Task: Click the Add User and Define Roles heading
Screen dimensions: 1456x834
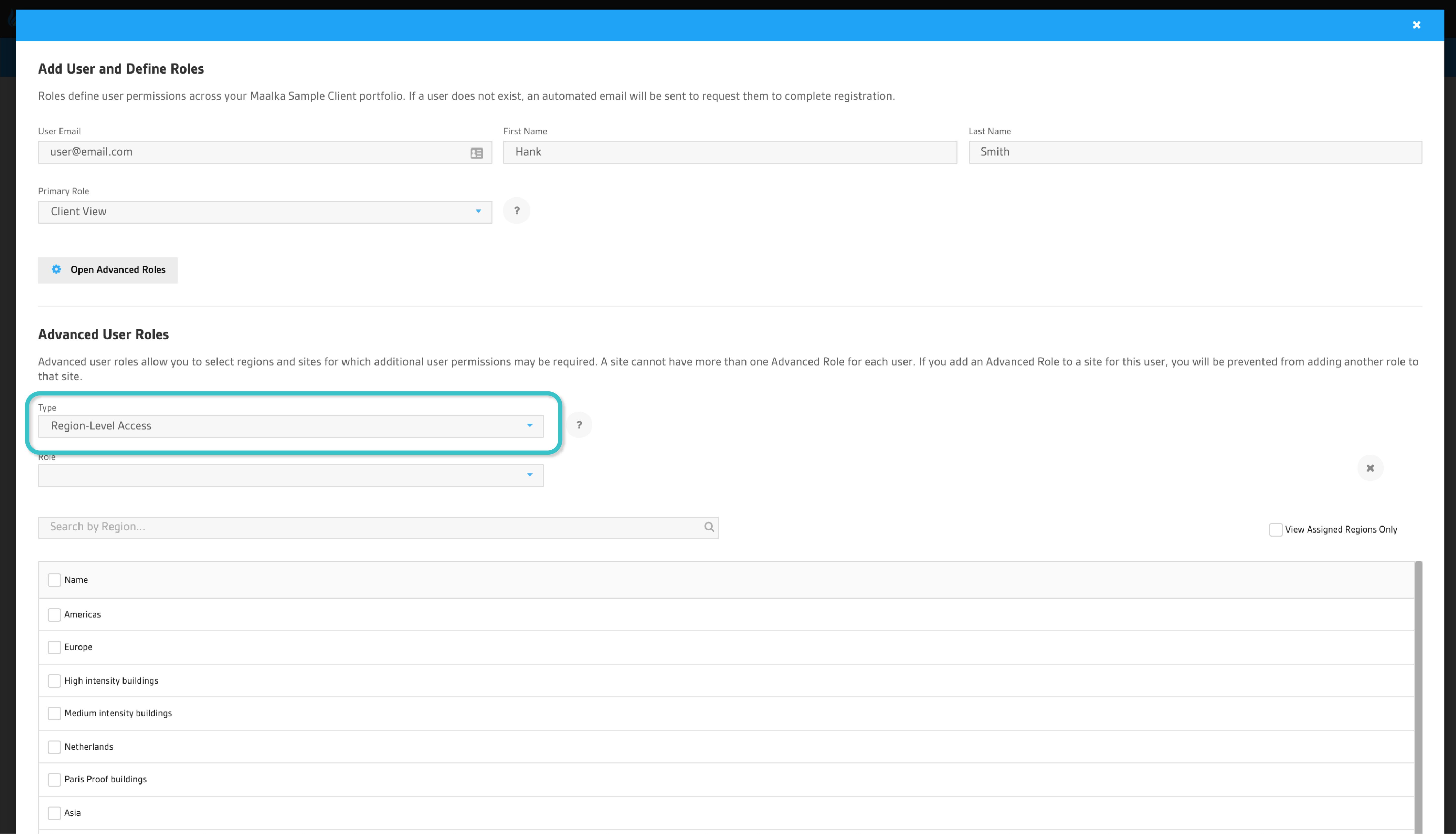Action: pyautogui.click(x=121, y=69)
